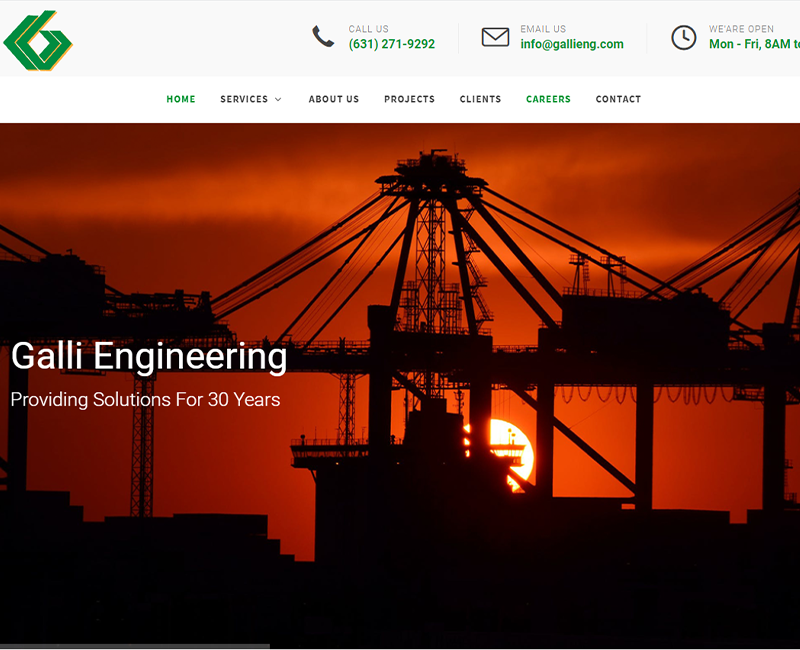
Task: Expand the Services dropdown chevron
Action: [278, 100]
